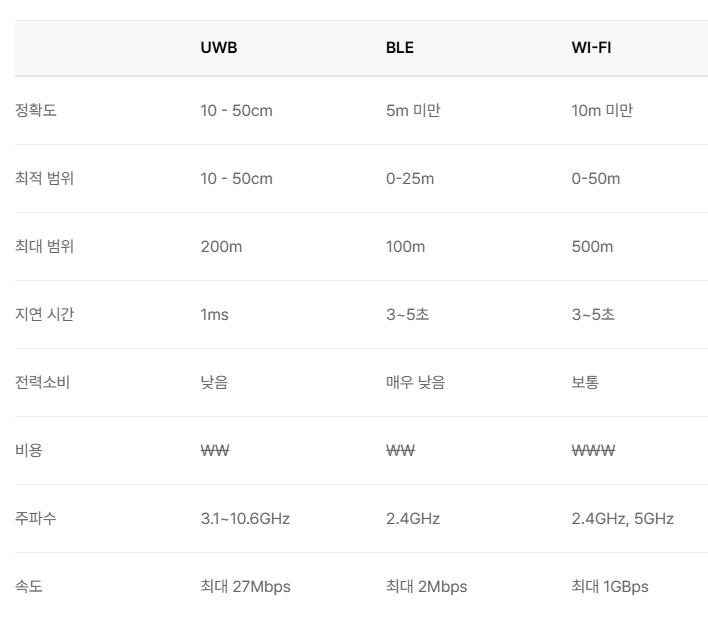708x631 pixels.
Task: Select the 최적 범위 row label
Action: coord(45,178)
